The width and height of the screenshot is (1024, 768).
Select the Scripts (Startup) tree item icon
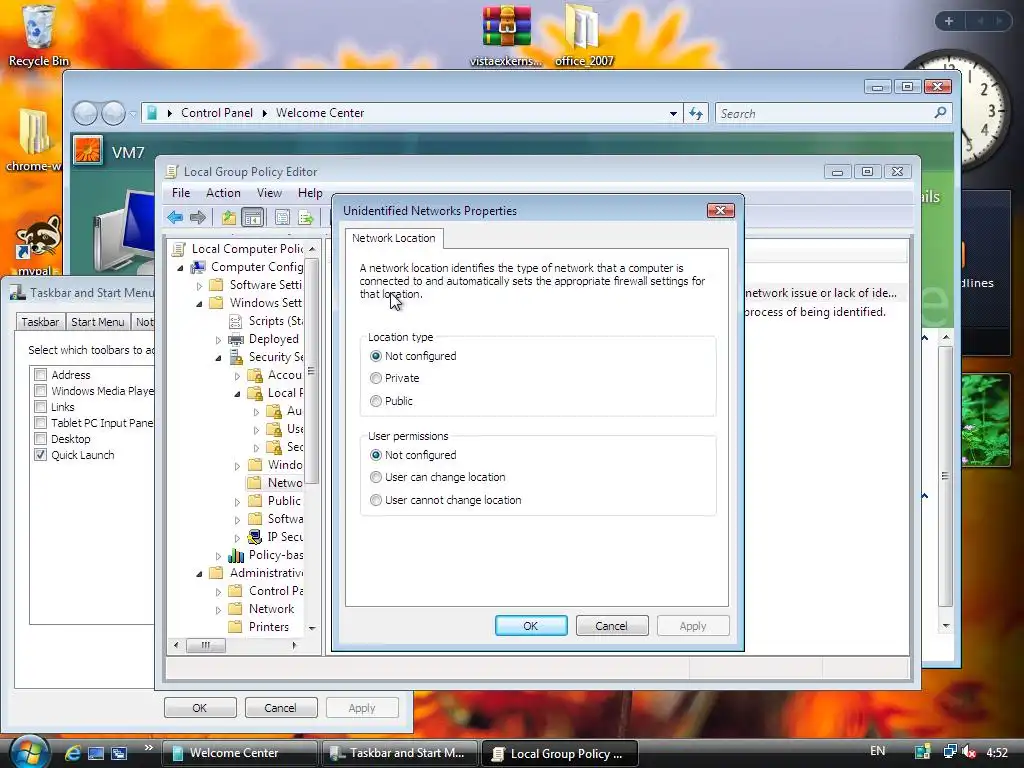pyautogui.click(x=236, y=321)
